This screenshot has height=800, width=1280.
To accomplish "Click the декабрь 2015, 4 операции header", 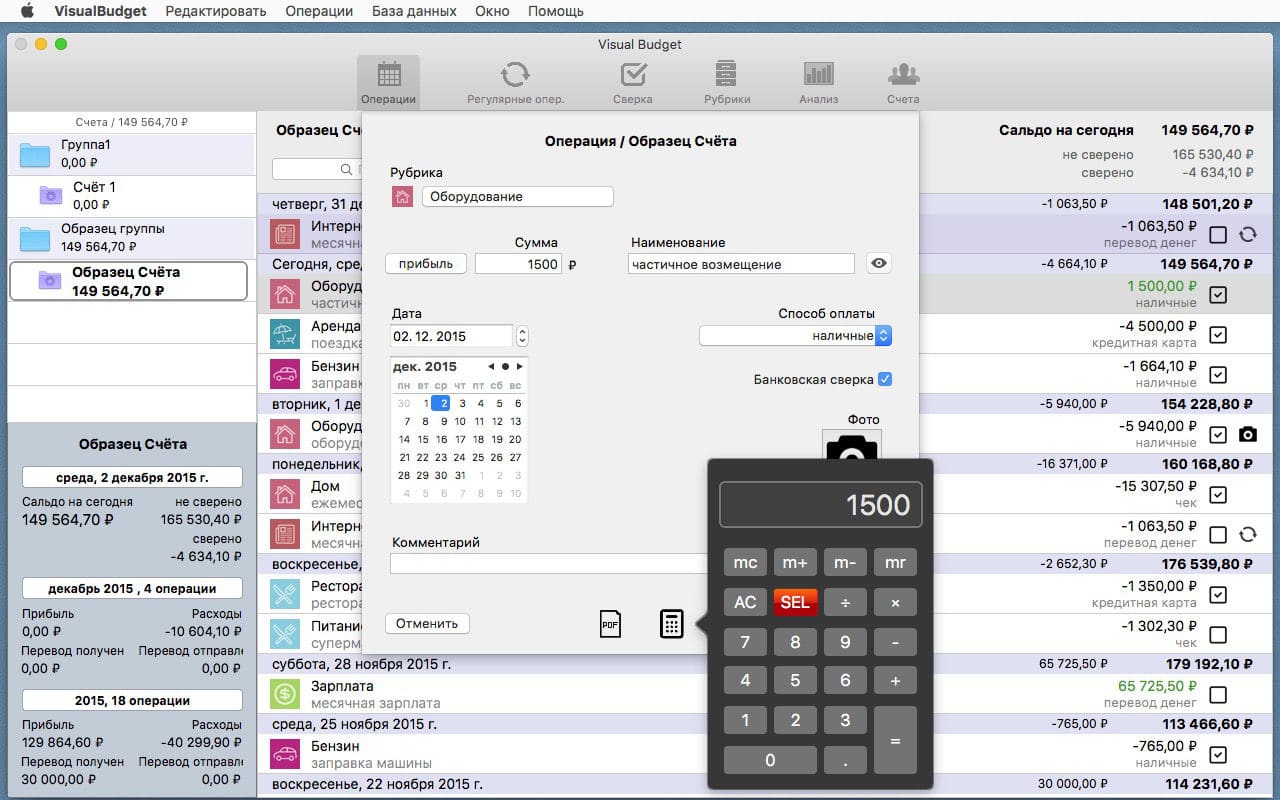I will [132, 588].
